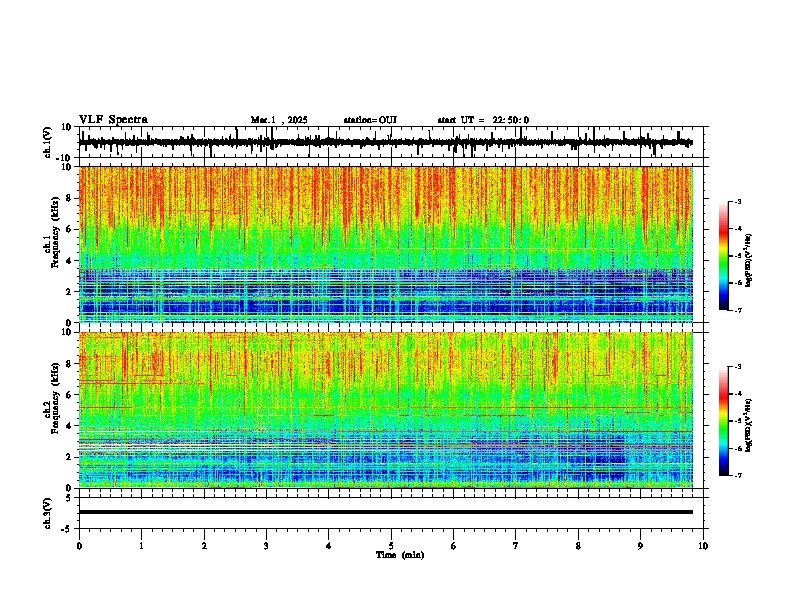
Task: Click the "ch.1(V)" axis label
Action: (x=48, y=142)
